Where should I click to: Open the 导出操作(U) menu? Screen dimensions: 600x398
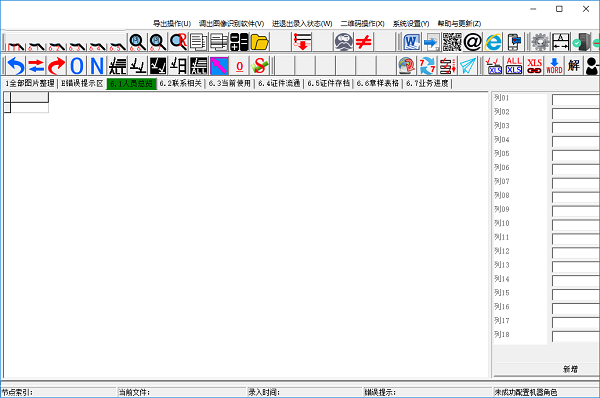[172, 23]
